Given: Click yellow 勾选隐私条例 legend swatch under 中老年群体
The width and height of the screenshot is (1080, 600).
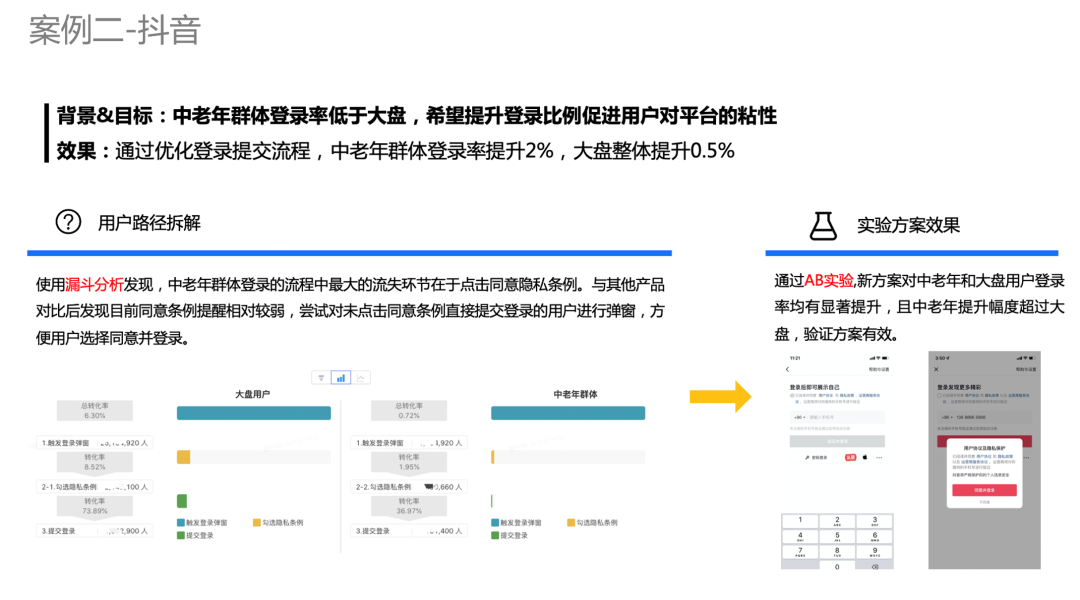Looking at the screenshot, I should click(x=570, y=523).
